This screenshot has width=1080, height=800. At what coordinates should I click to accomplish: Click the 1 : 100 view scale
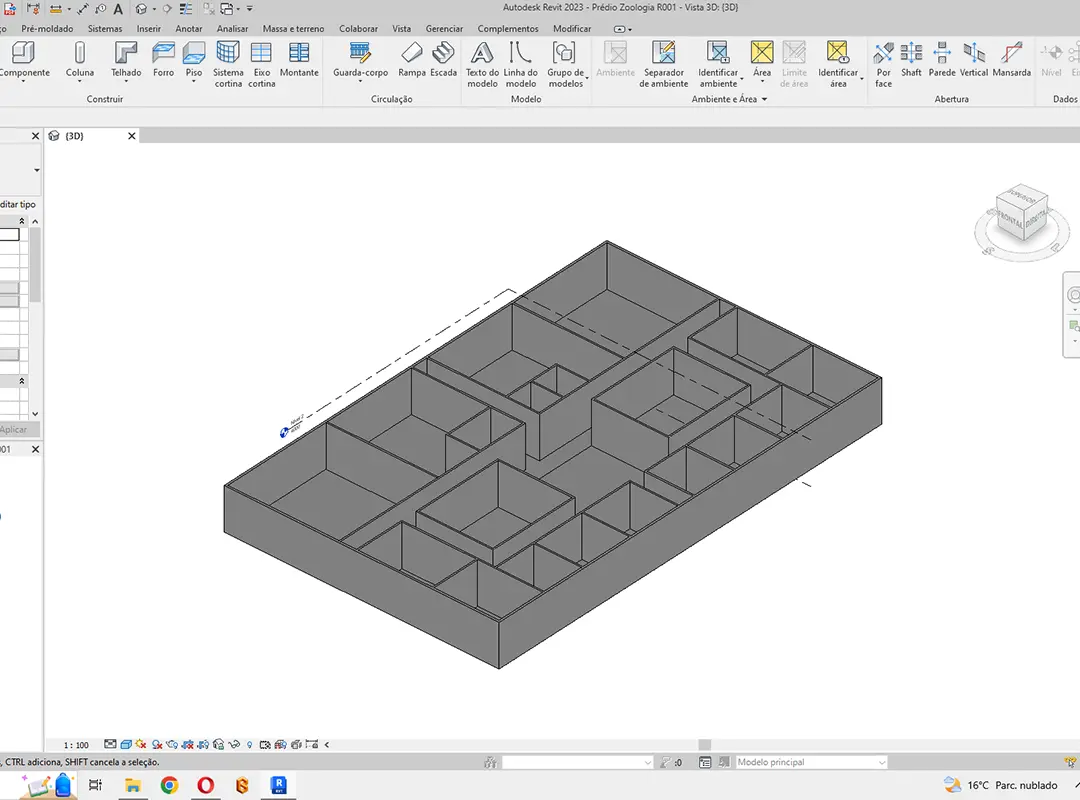pyautogui.click(x=76, y=745)
